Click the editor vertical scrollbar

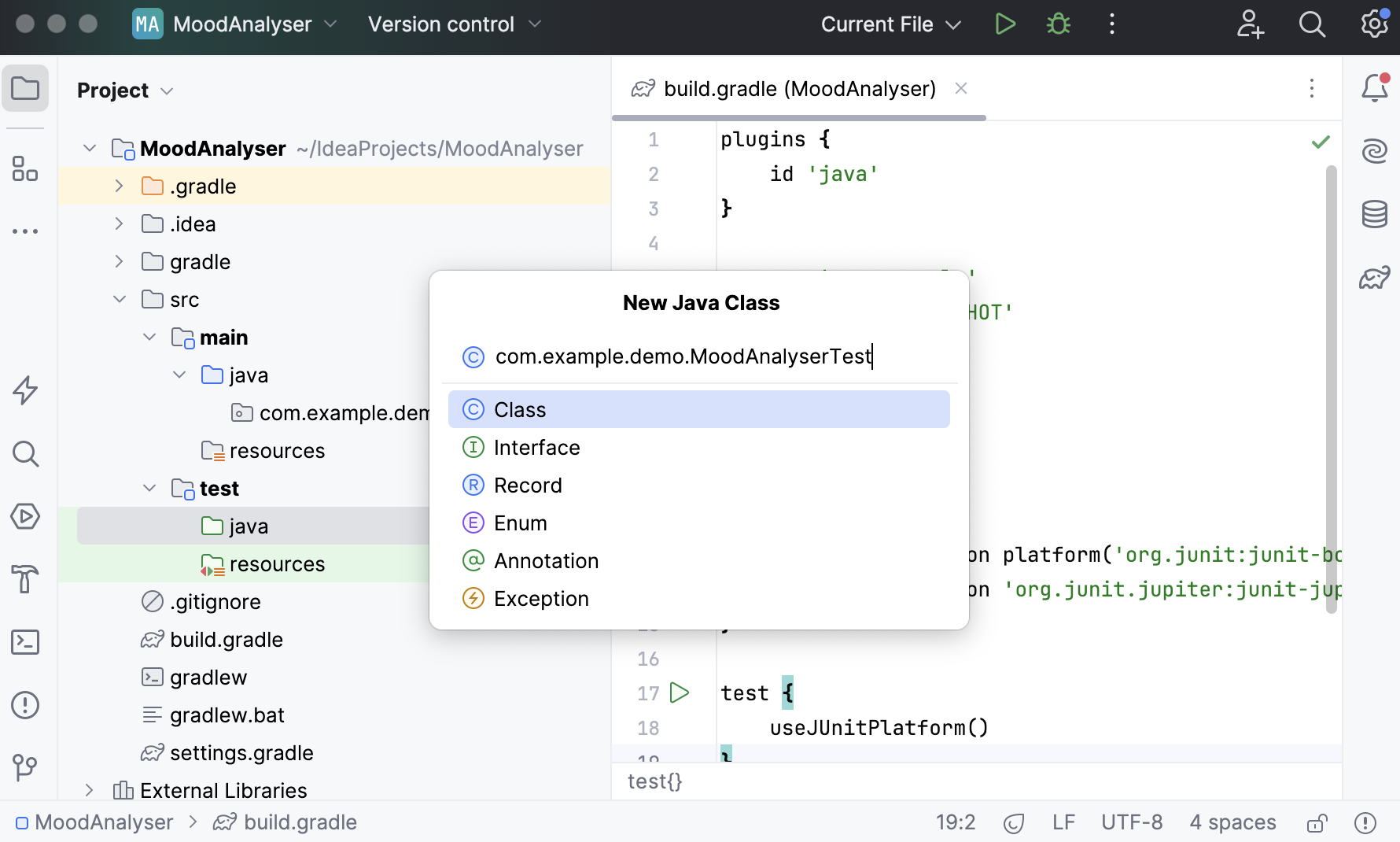(1331, 390)
